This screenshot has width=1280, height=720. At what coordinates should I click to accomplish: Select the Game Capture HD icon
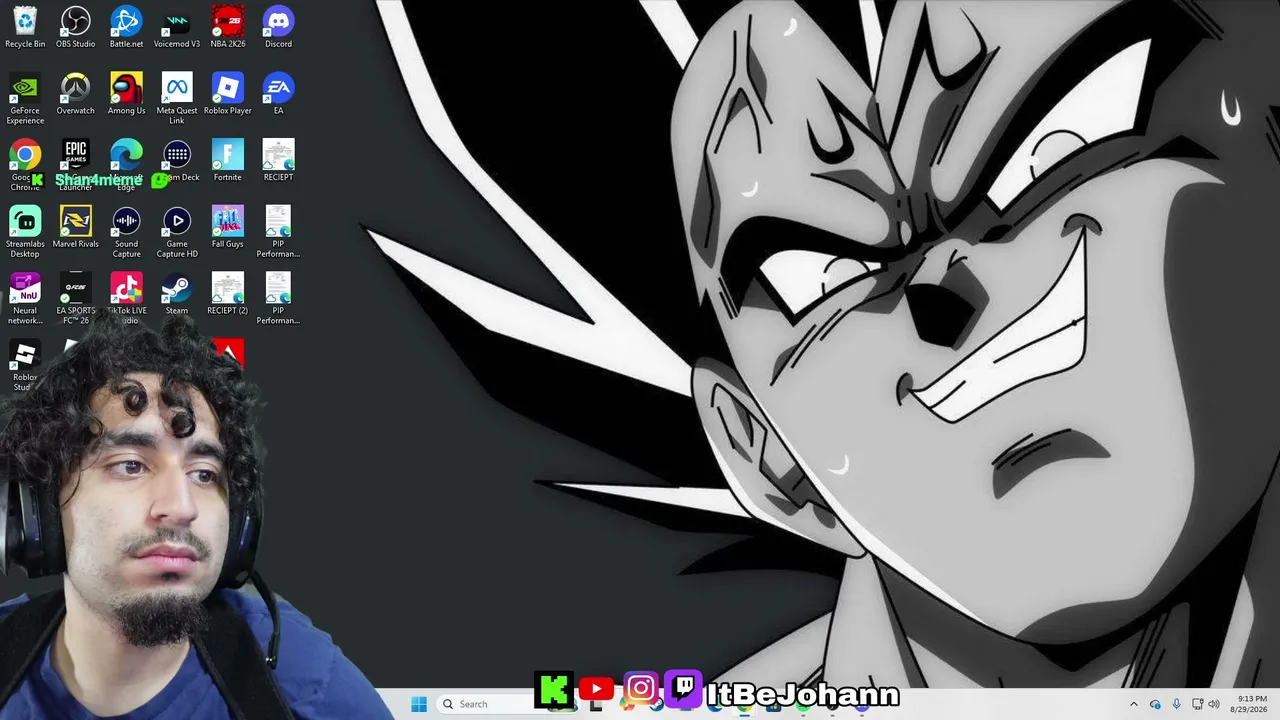click(x=177, y=232)
